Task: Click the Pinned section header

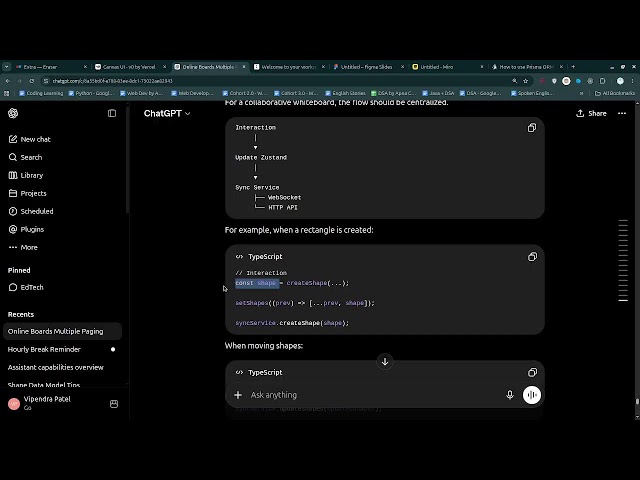Action: pos(19,270)
